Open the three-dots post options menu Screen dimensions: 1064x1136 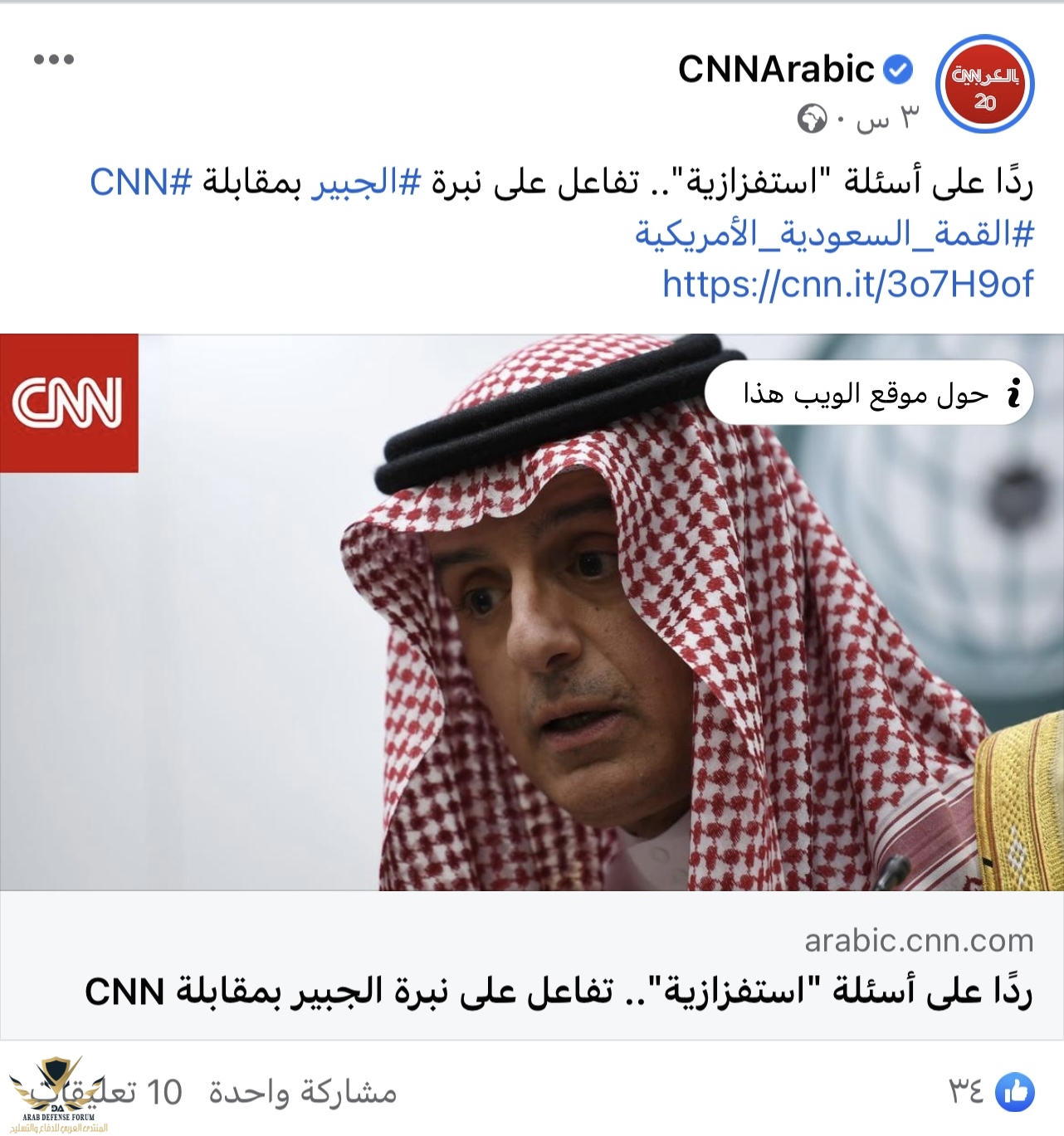[x=54, y=59]
